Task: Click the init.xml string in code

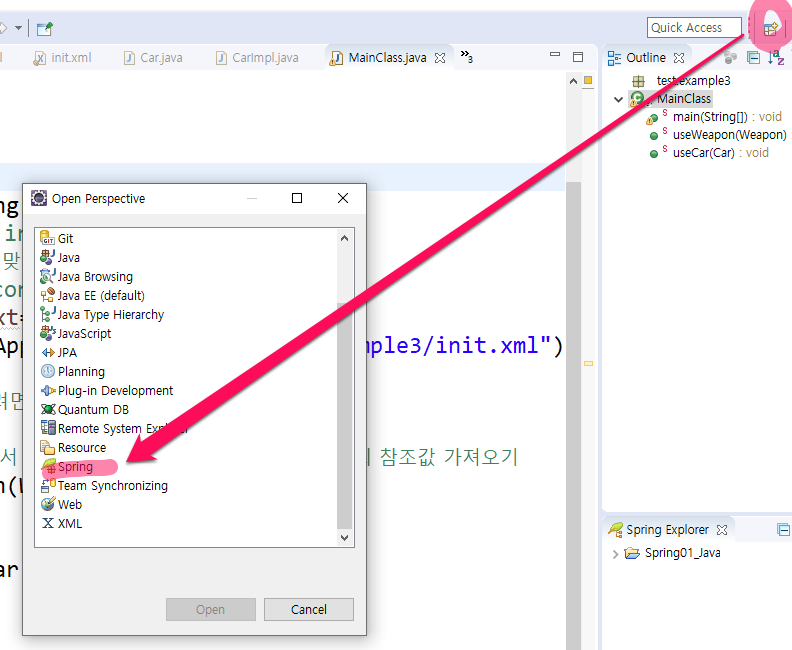Action: 462,346
